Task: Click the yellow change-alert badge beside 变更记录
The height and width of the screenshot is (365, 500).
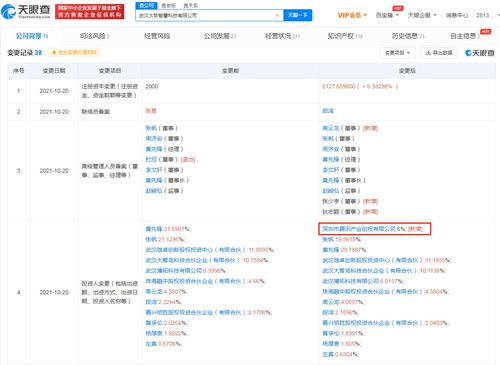Action: click(74, 53)
